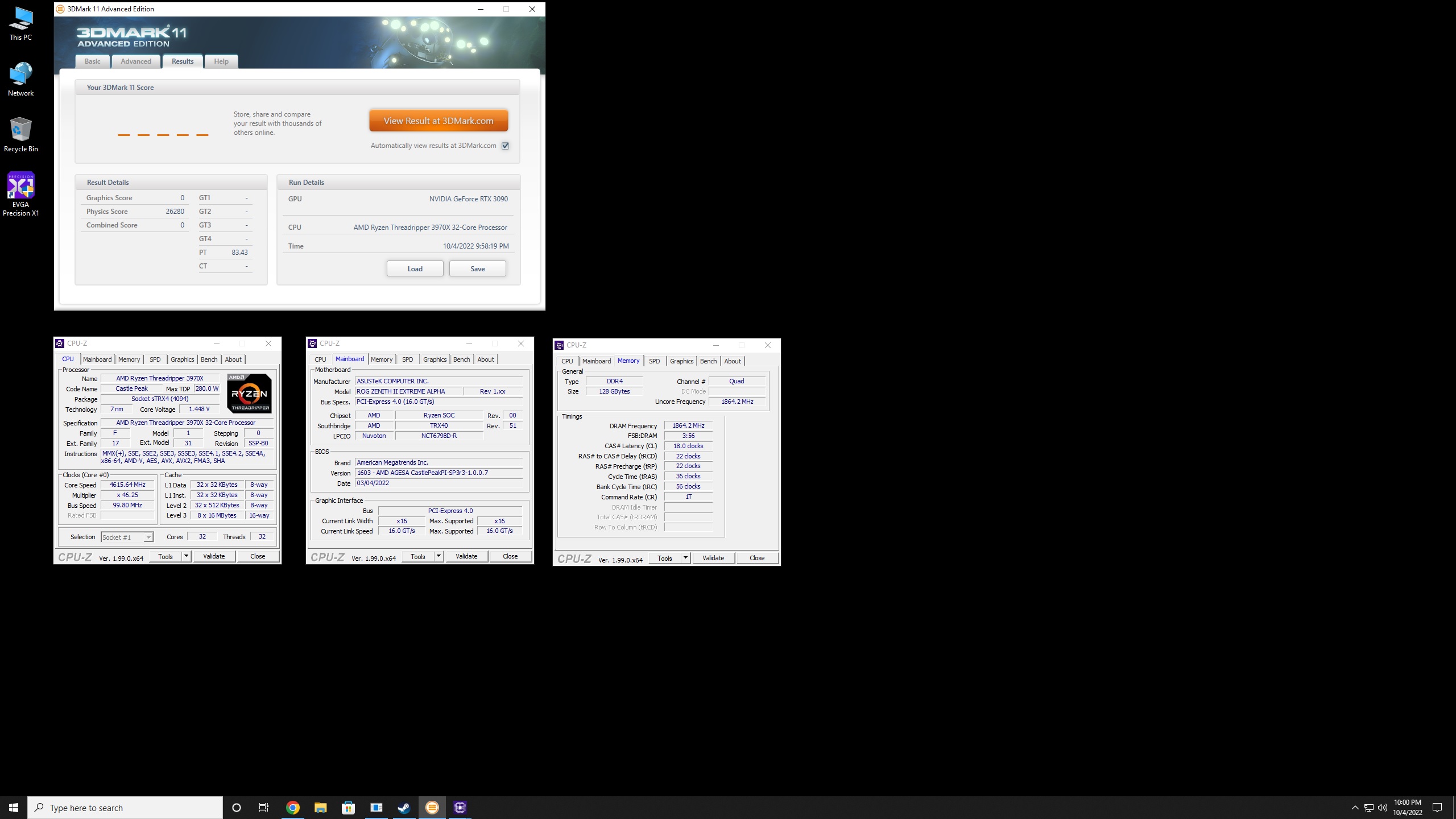
Task: Expand Tools dropdown arrow in Memory window
Action: (x=685, y=558)
